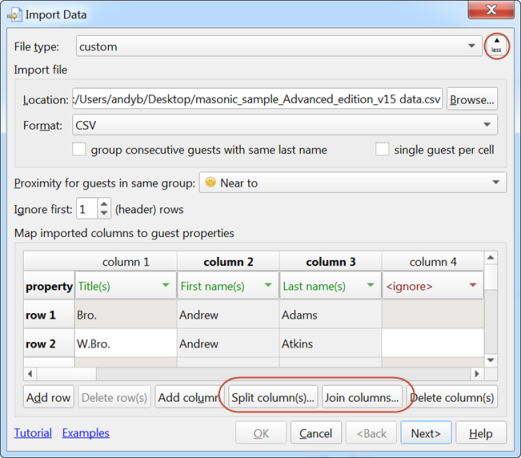521x458 pixels.
Task: Select the column 3 header
Action: [x=331, y=261]
